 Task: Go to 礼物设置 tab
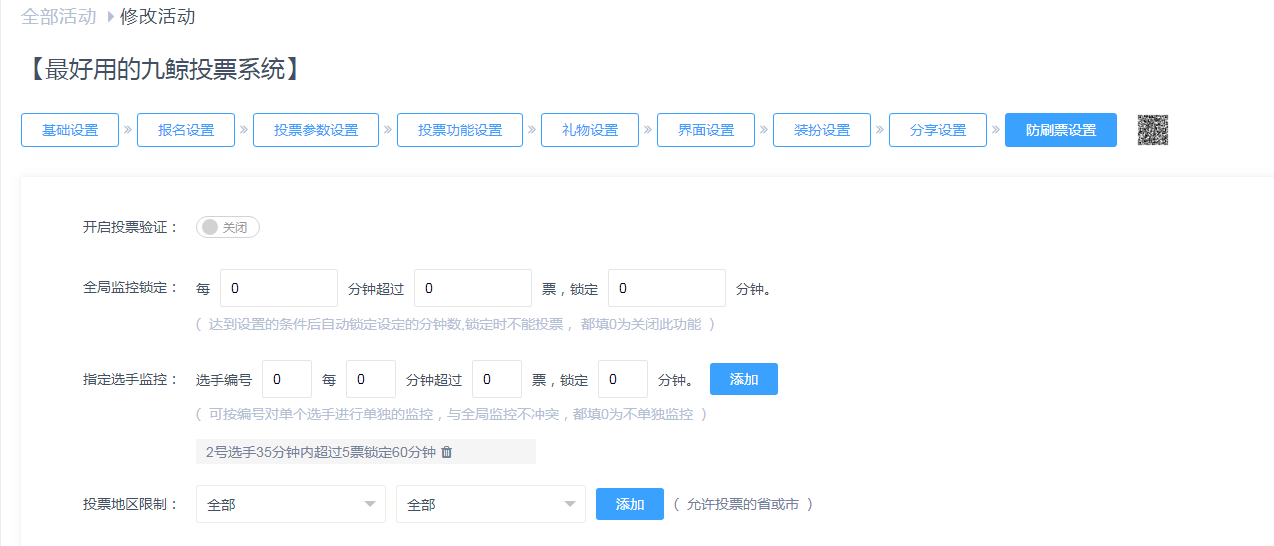(590, 130)
